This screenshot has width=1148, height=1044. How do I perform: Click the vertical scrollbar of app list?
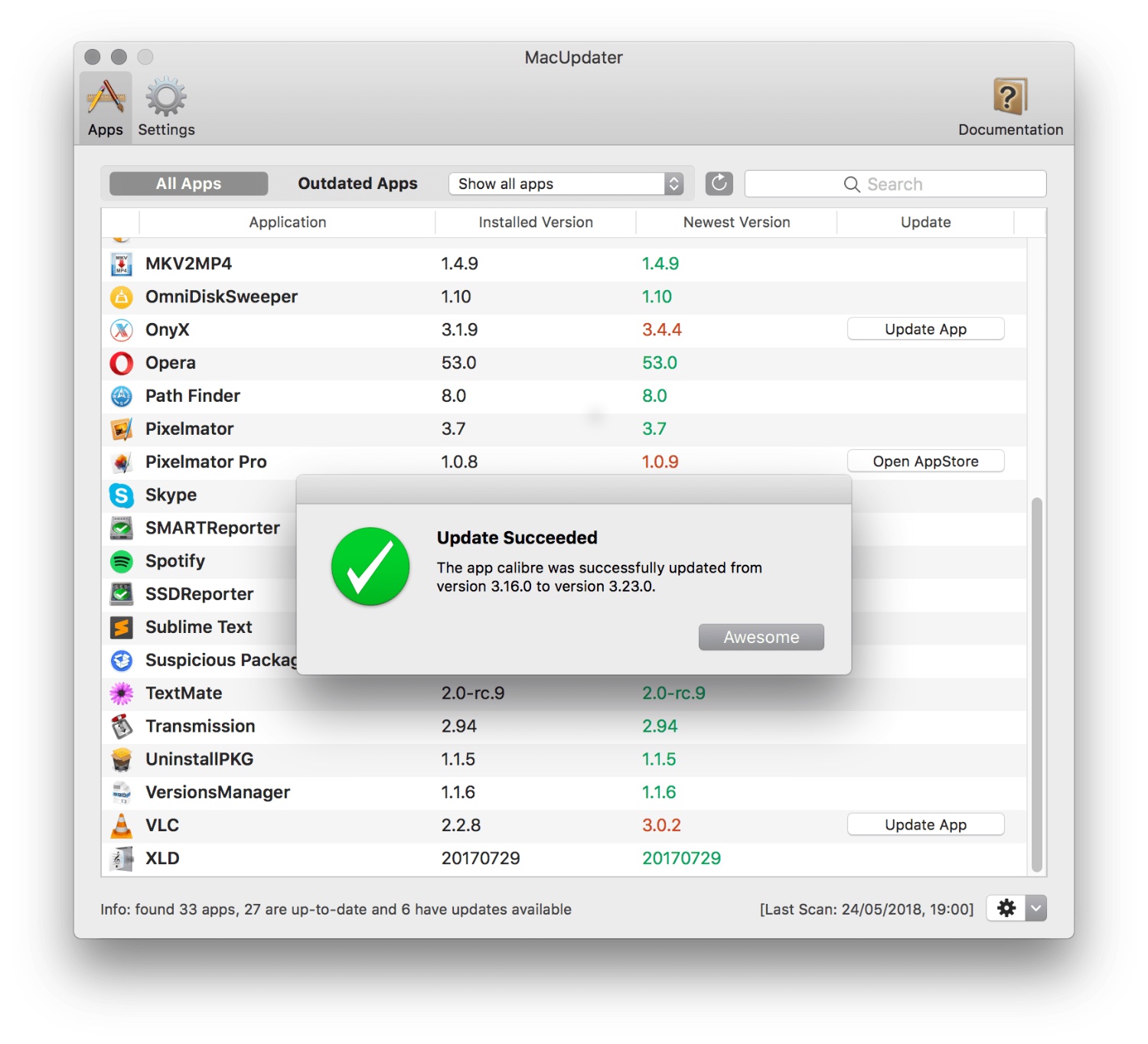tap(1036, 683)
